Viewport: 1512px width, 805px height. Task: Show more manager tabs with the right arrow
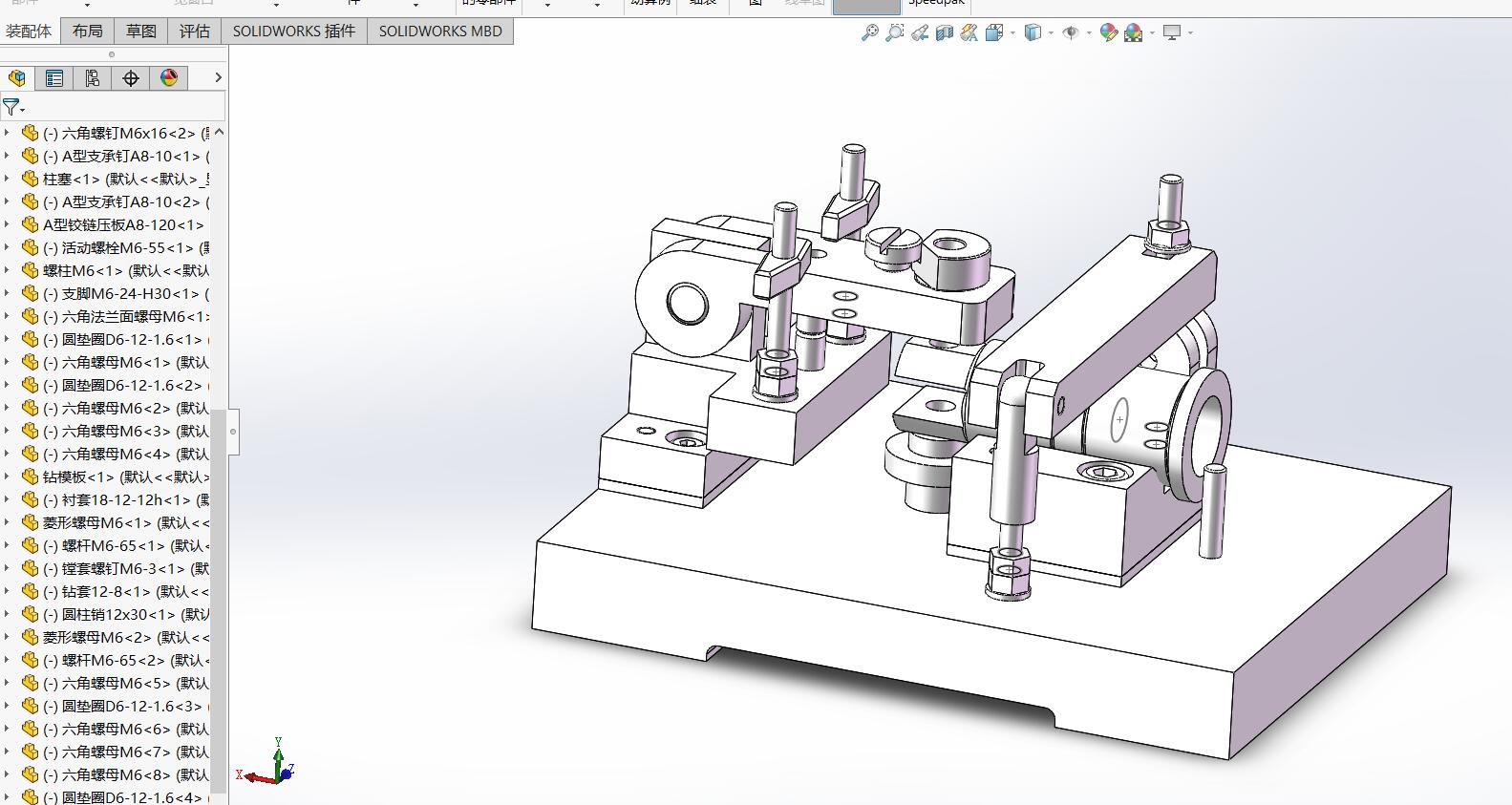218,78
